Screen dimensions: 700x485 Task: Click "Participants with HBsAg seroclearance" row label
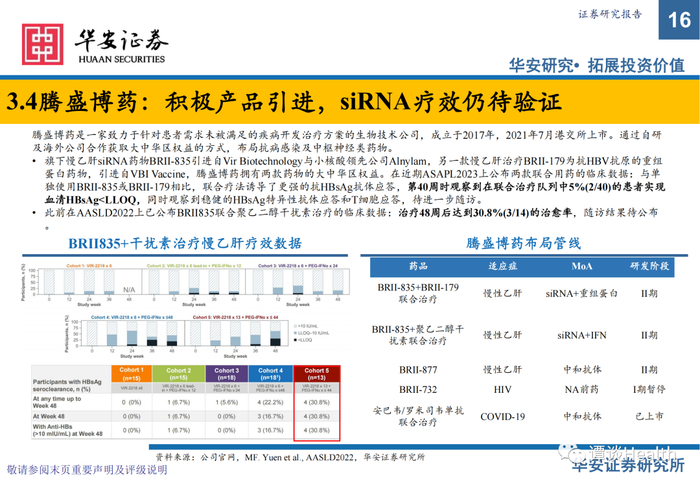pos(67,385)
